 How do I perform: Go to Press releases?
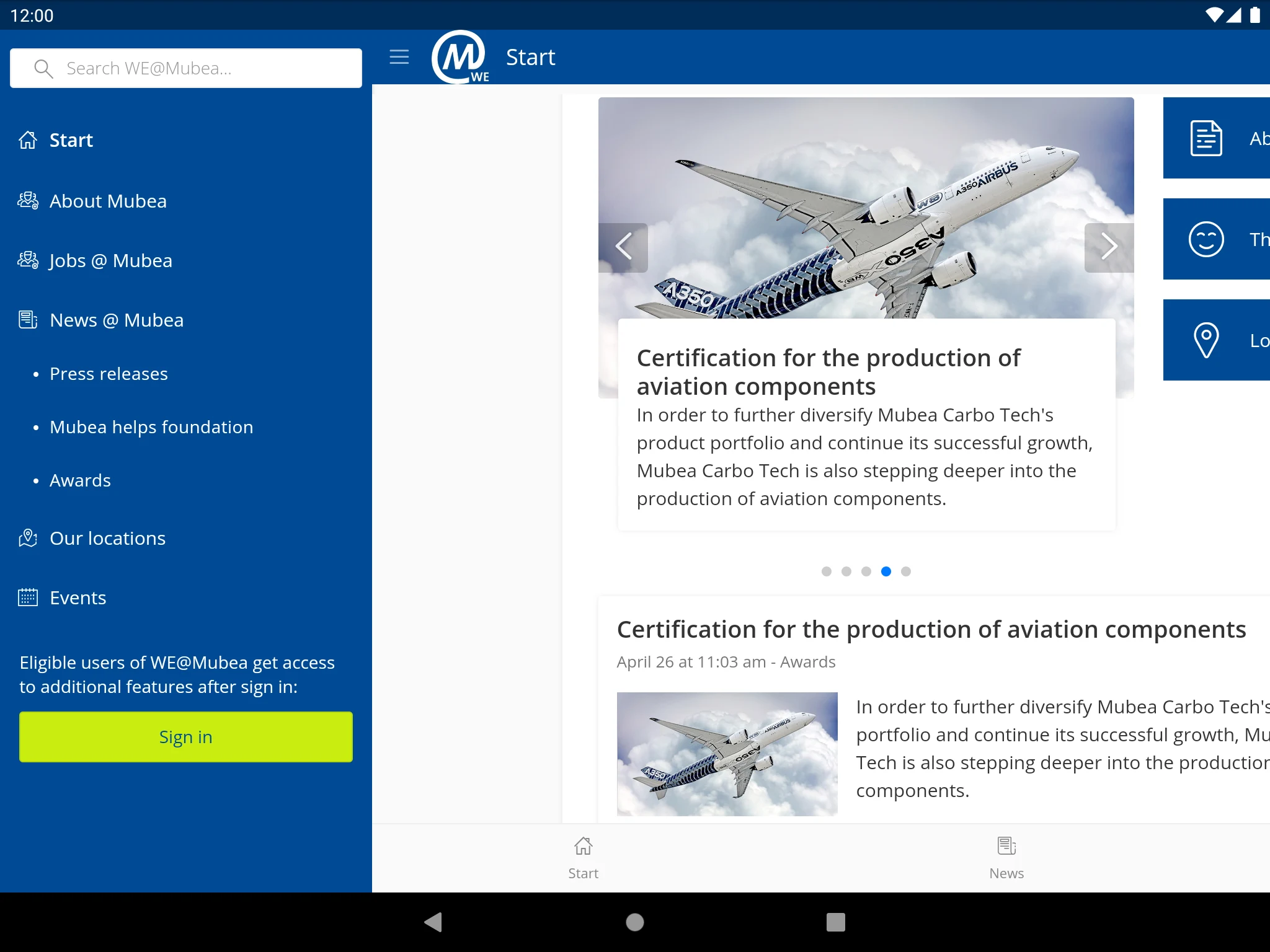(109, 374)
